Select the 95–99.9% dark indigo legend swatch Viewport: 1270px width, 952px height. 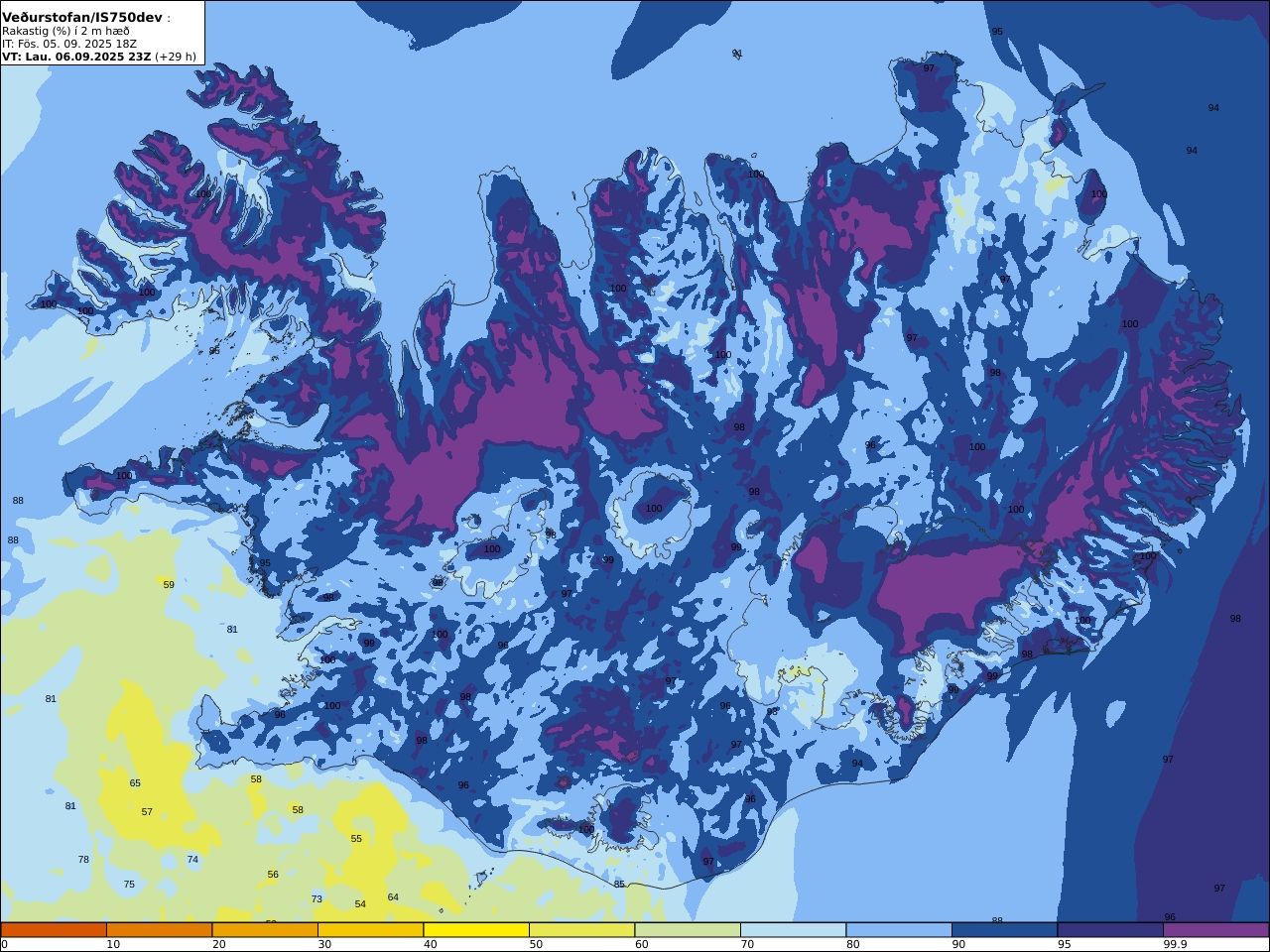[x=1110, y=929]
